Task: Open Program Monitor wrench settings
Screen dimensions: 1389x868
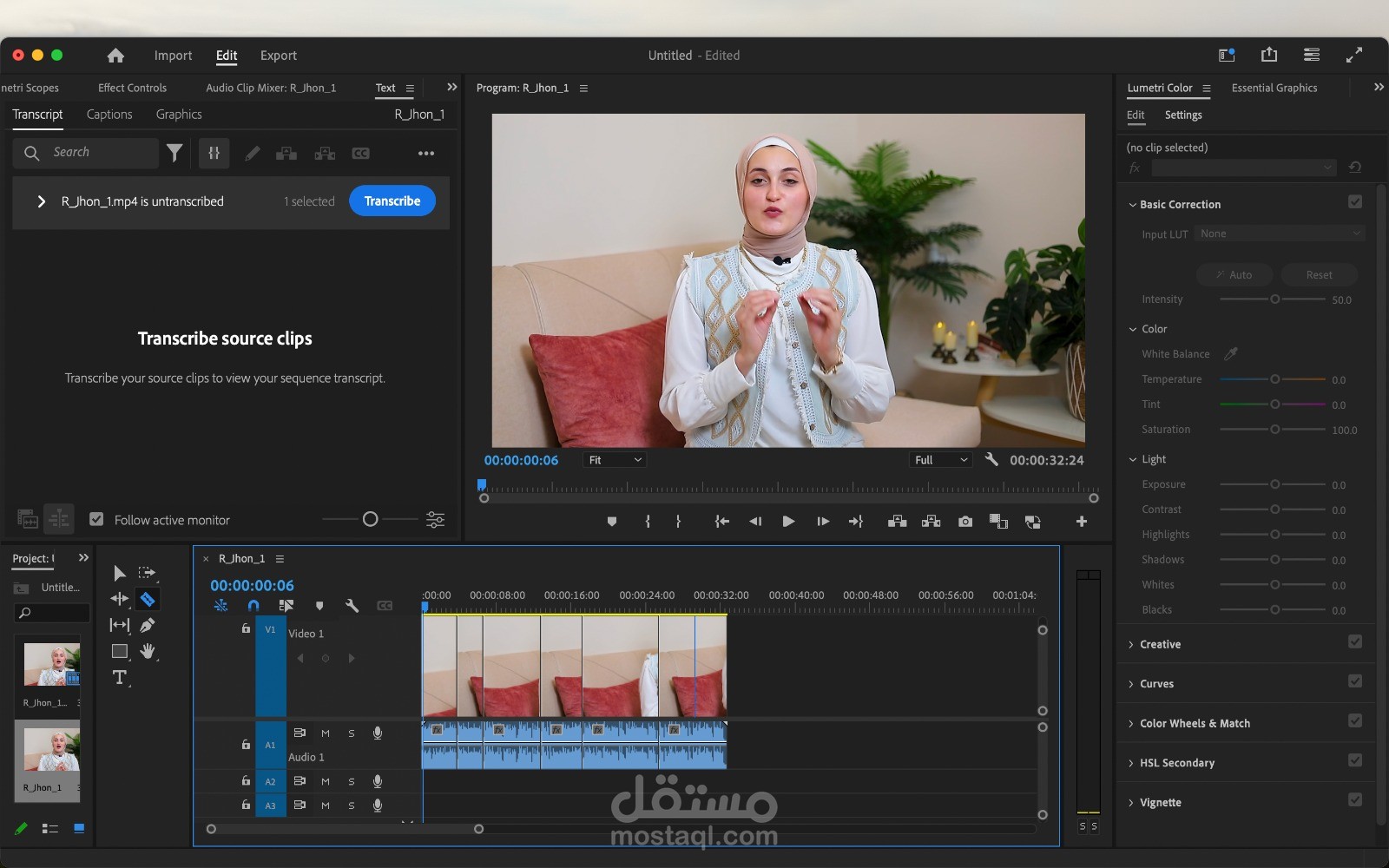Action: [x=991, y=460]
